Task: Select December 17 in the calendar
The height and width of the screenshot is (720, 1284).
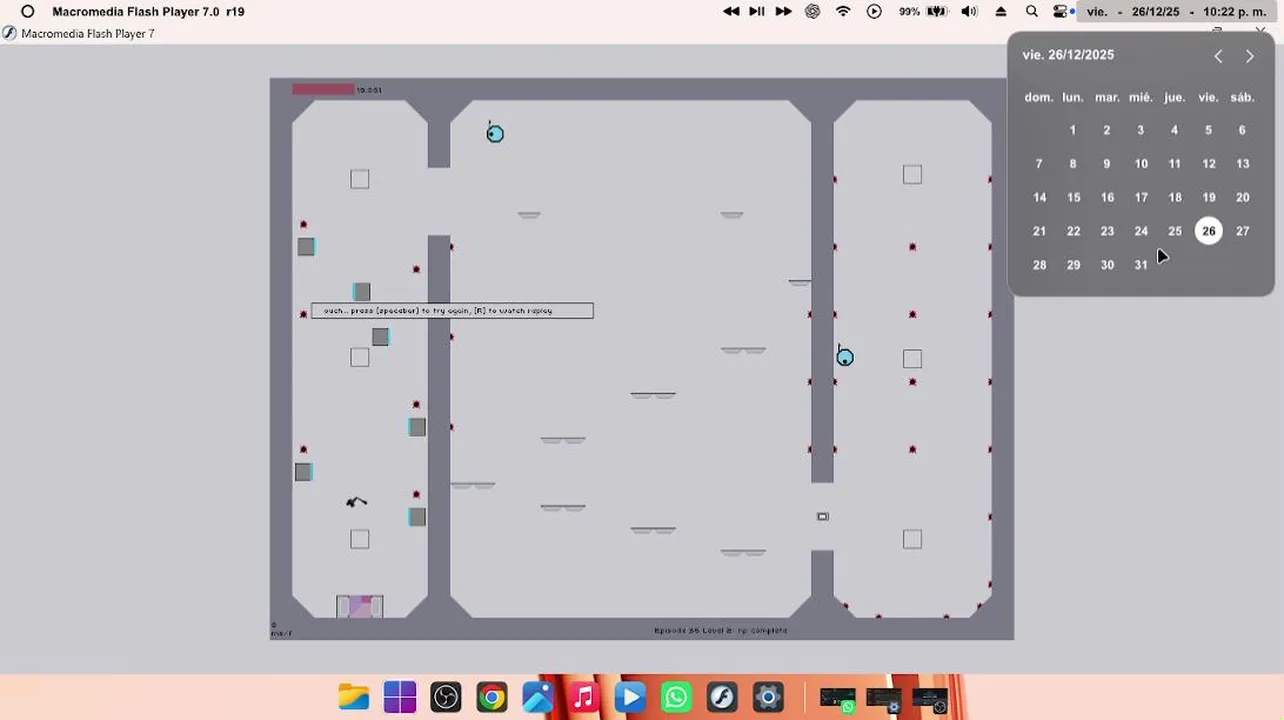Action: click(x=1141, y=198)
